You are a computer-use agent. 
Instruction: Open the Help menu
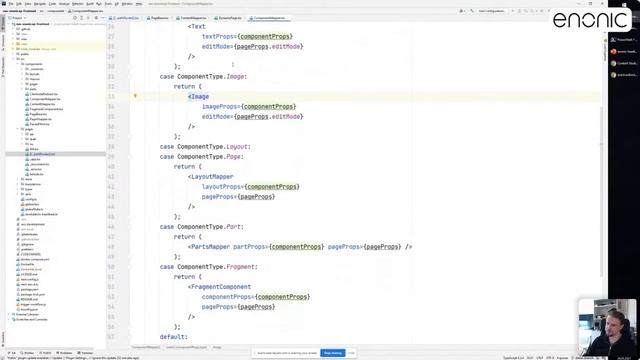pyautogui.click(x=139, y=4)
